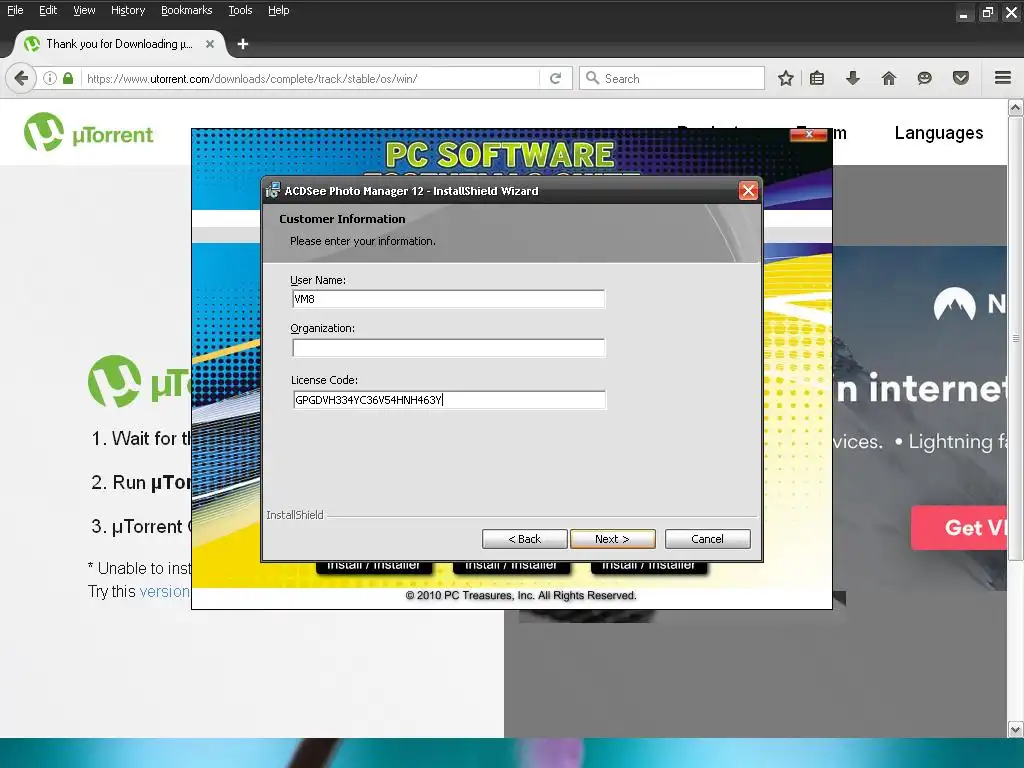Click the page vertical scrollbar thumb
Screen dimensions: 1024x768
pyautogui.click(x=1016, y=338)
